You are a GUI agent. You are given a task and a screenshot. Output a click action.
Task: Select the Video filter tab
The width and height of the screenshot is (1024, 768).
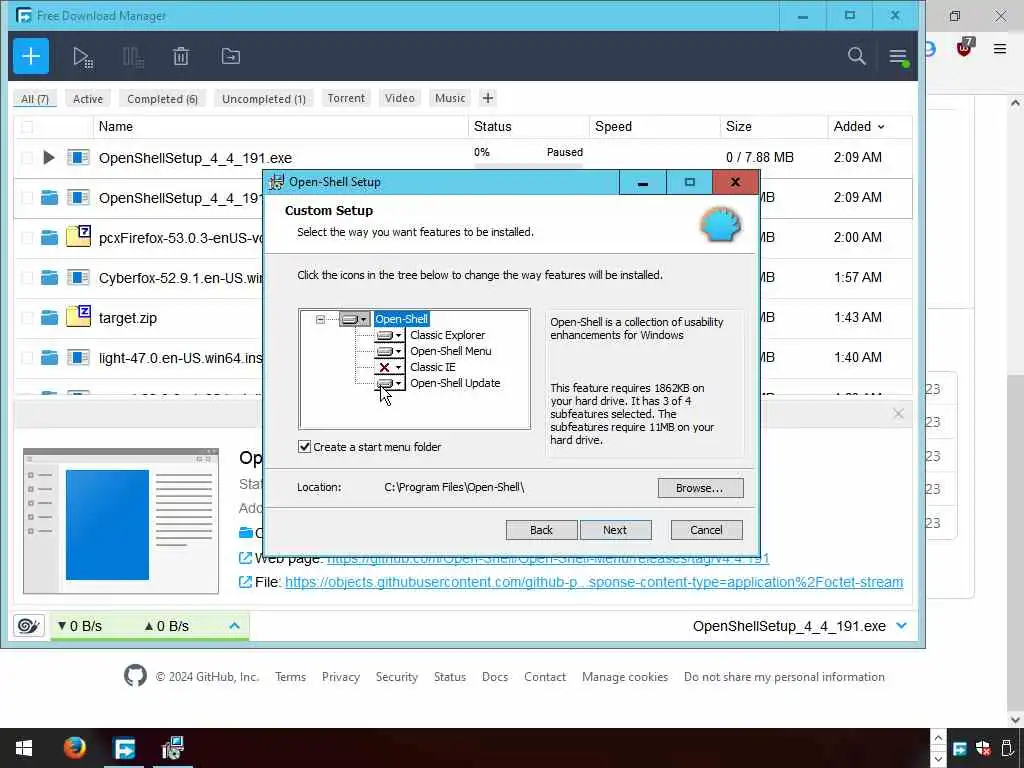(x=400, y=98)
